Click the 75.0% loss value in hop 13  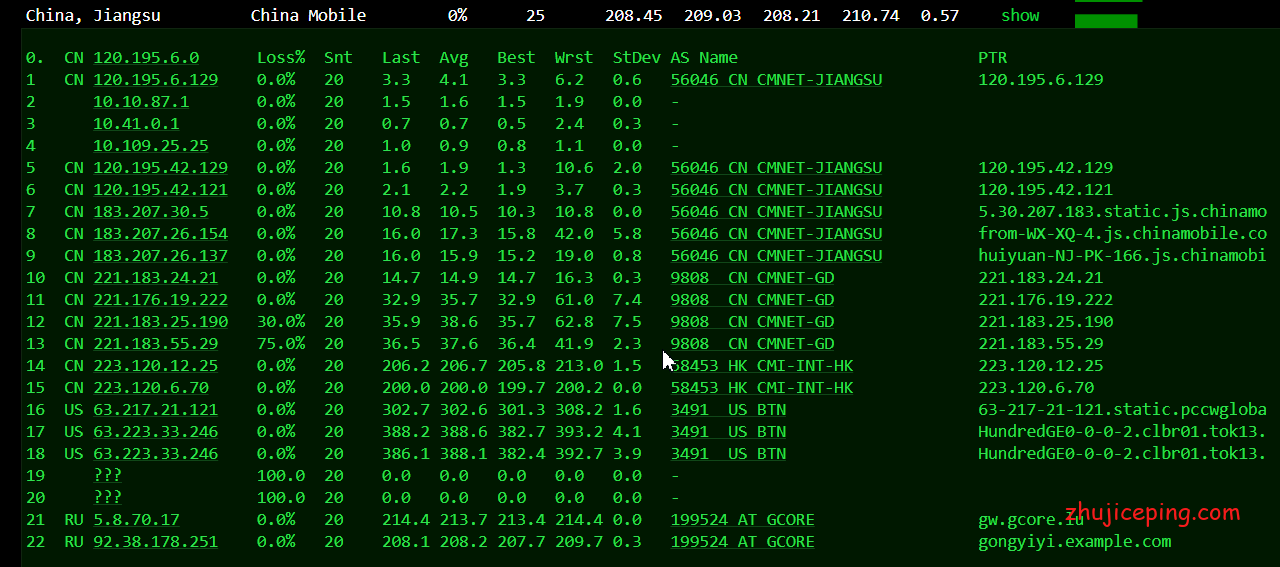(281, 344)
